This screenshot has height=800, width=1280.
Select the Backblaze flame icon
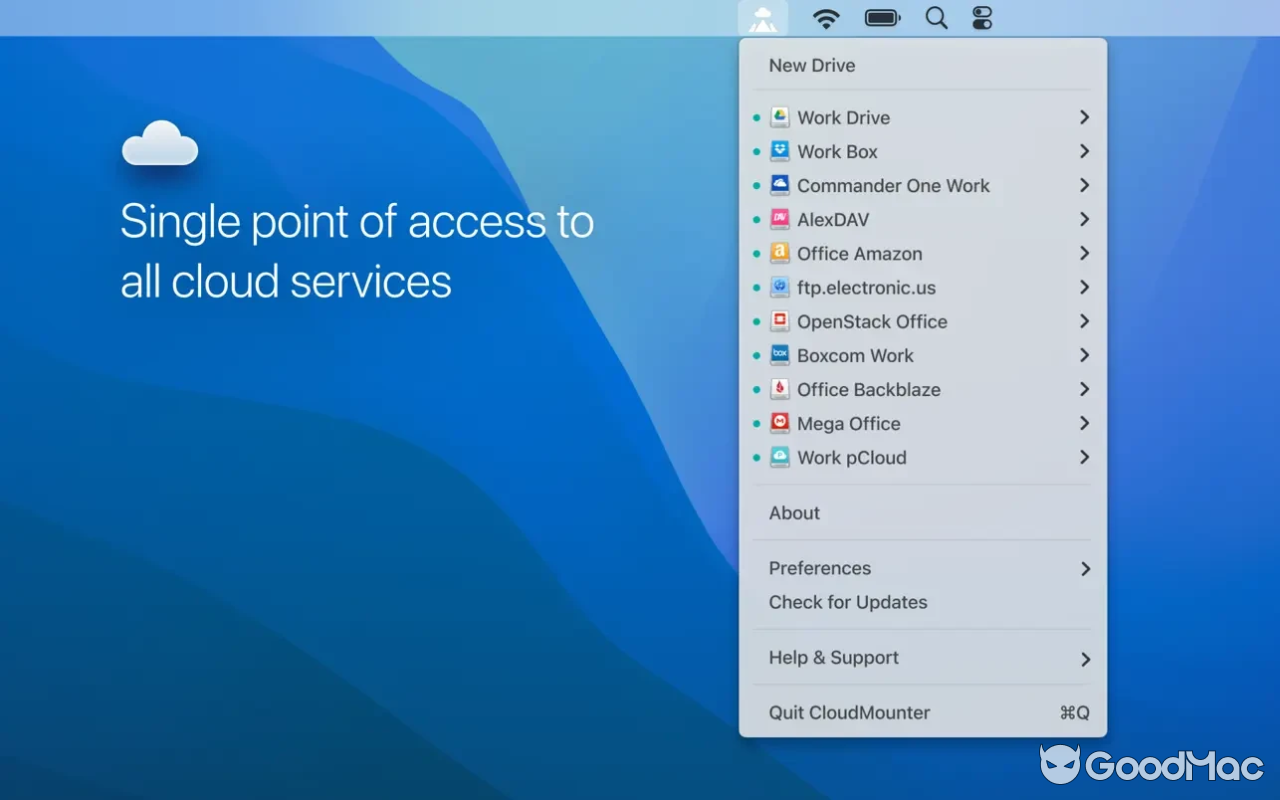(780, 389)
